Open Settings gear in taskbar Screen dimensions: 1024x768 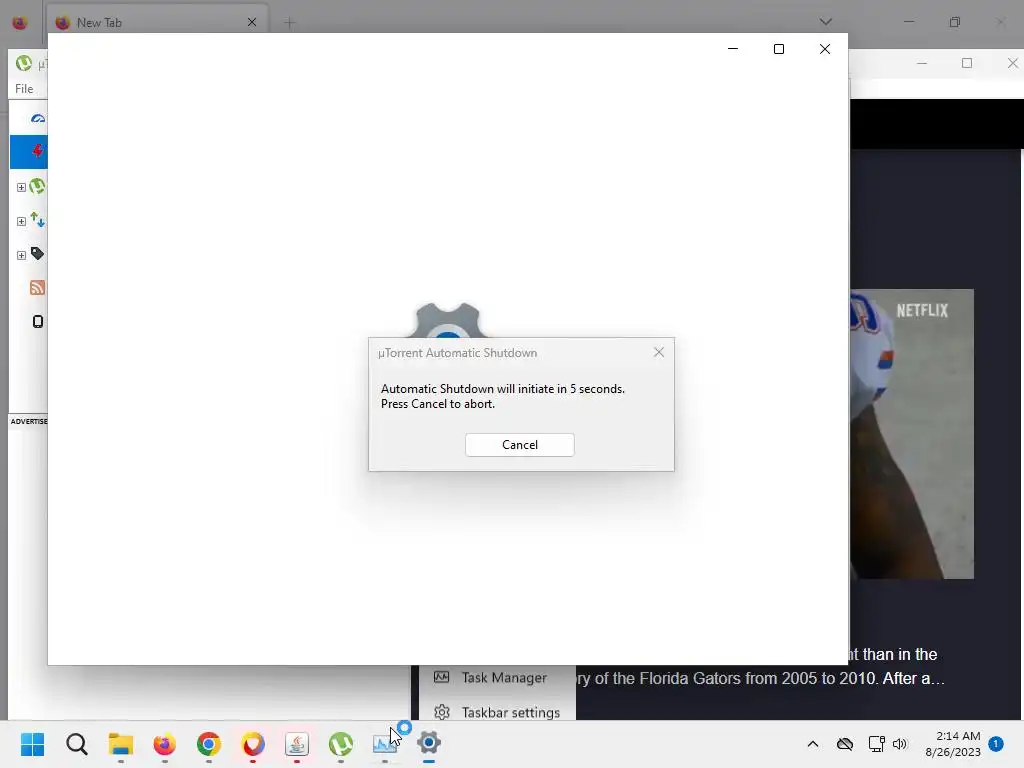[x=429, y=743]
